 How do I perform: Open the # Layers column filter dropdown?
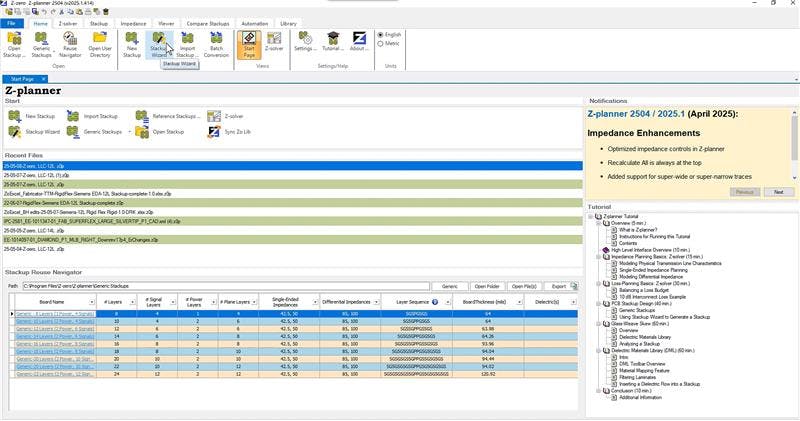[x=132, y=302]
